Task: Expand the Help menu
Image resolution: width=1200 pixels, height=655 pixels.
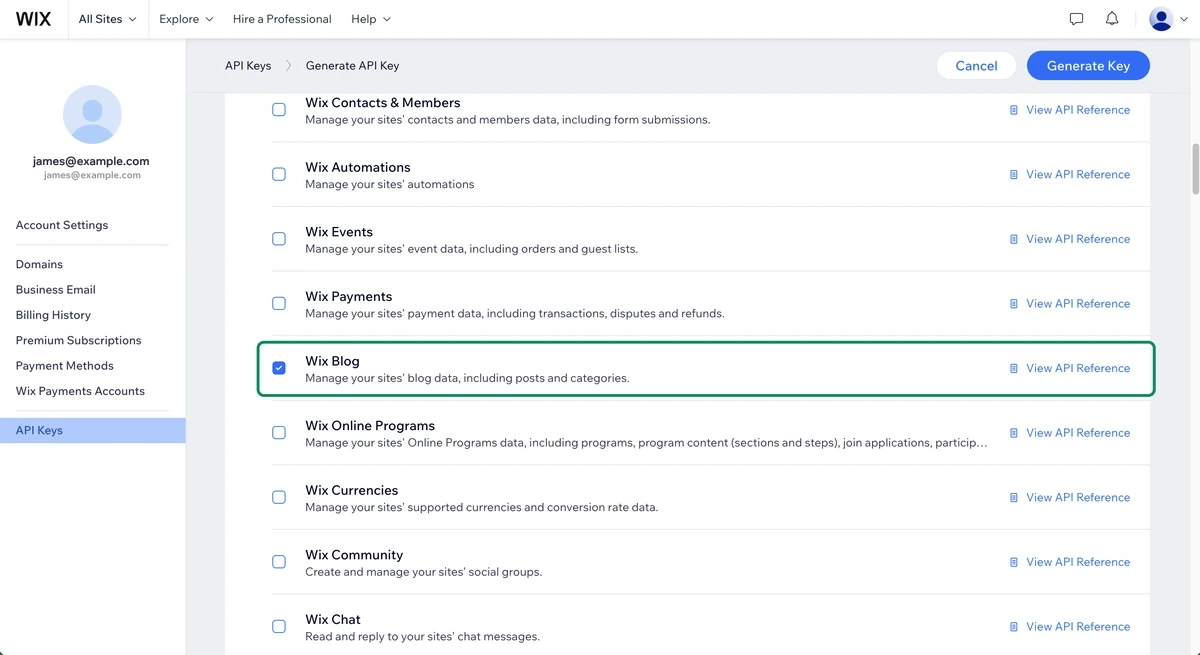Action: coord(371,19)
